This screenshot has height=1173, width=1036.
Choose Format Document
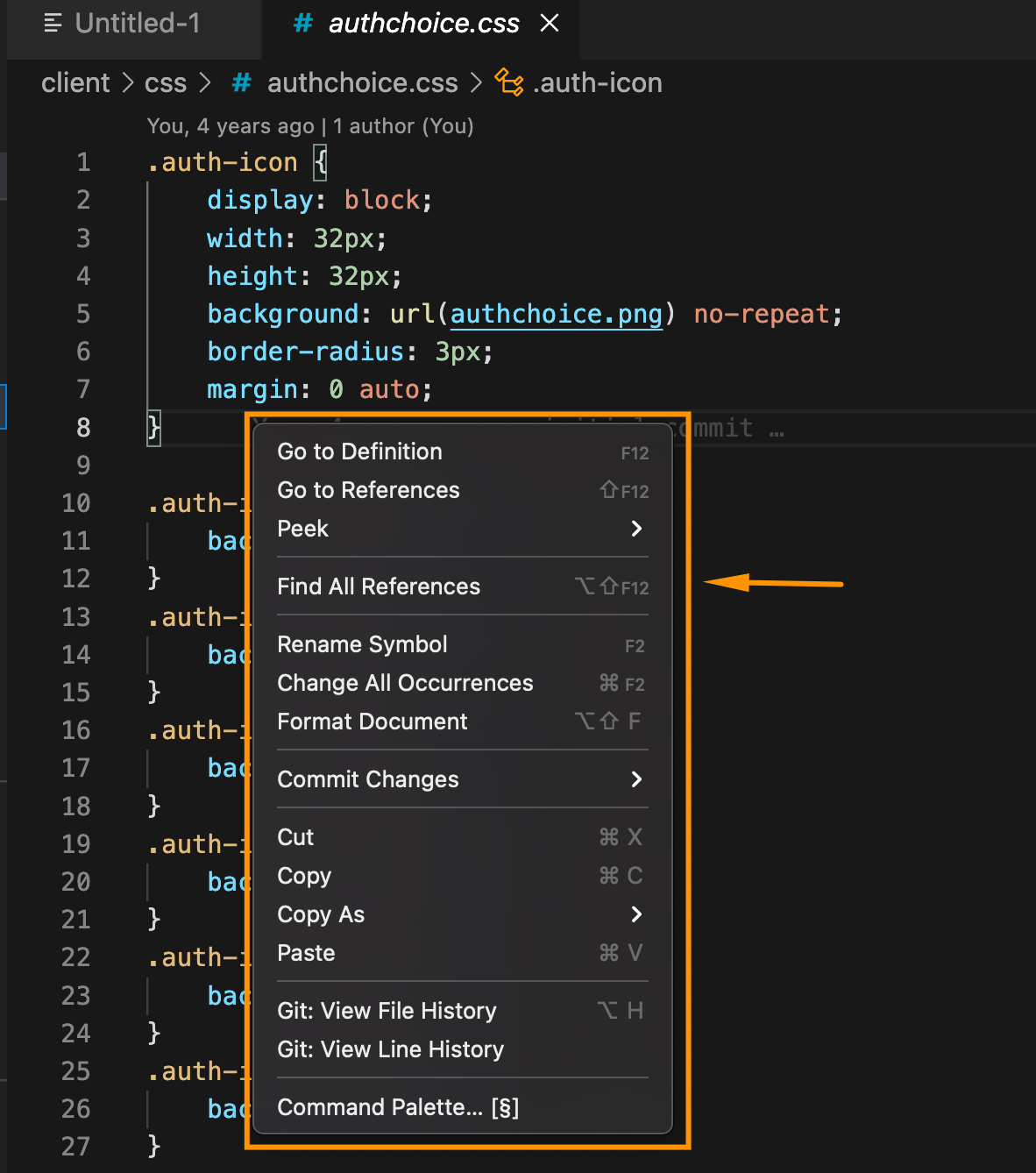(463, 722)
